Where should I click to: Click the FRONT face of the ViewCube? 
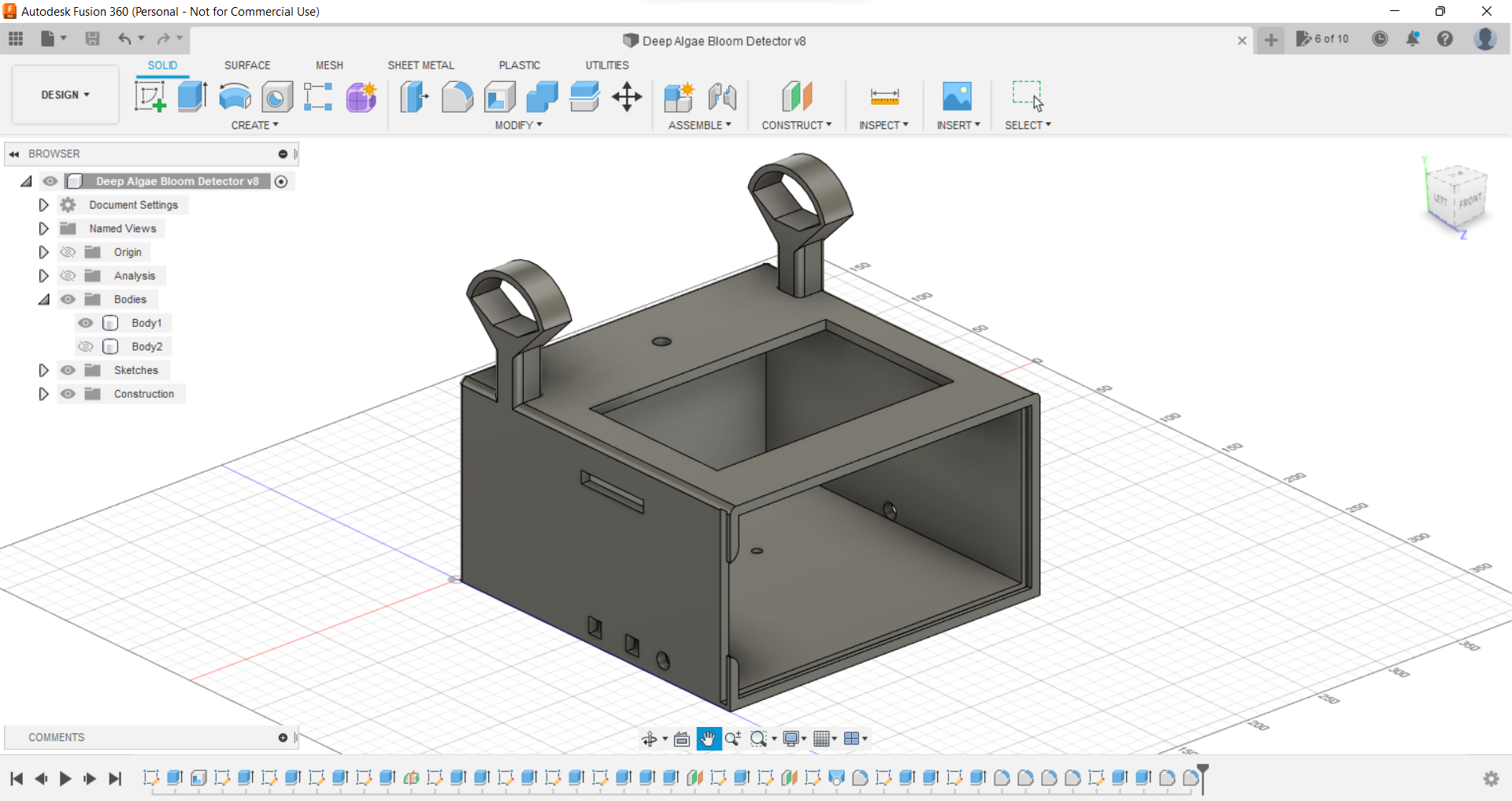coord(1469,202)
